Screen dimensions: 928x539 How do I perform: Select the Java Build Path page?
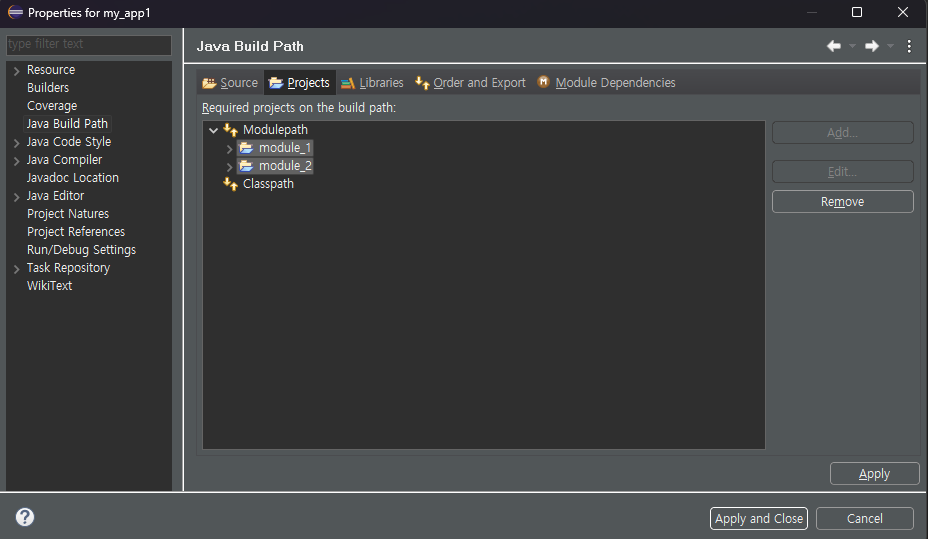[x=67, y=124]
